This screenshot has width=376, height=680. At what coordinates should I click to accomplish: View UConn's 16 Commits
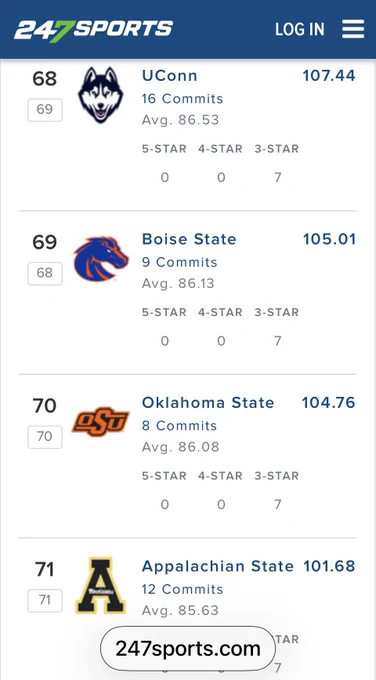[183, 98]
